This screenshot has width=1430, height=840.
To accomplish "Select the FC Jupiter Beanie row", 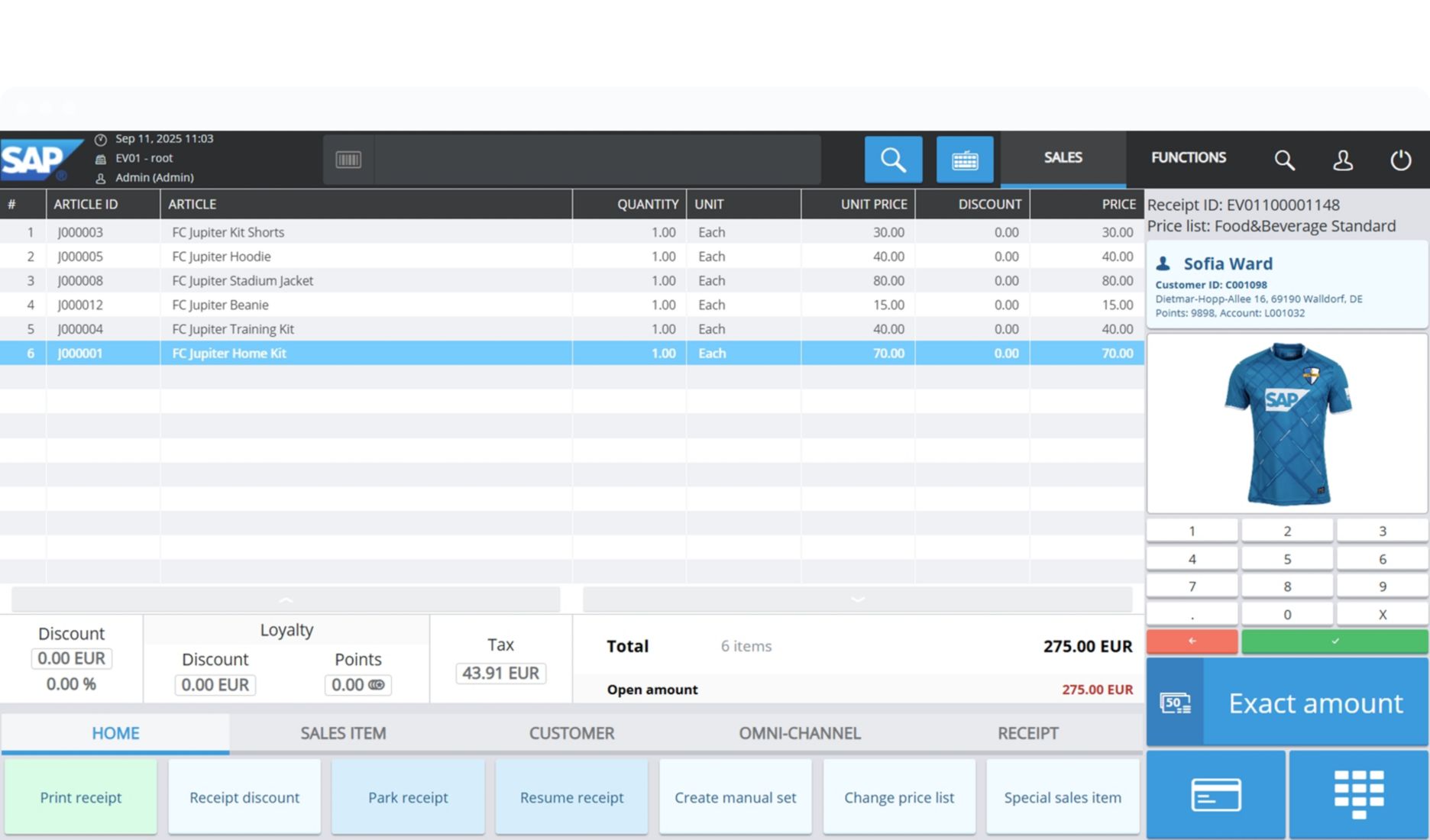I will pos(306,305).
